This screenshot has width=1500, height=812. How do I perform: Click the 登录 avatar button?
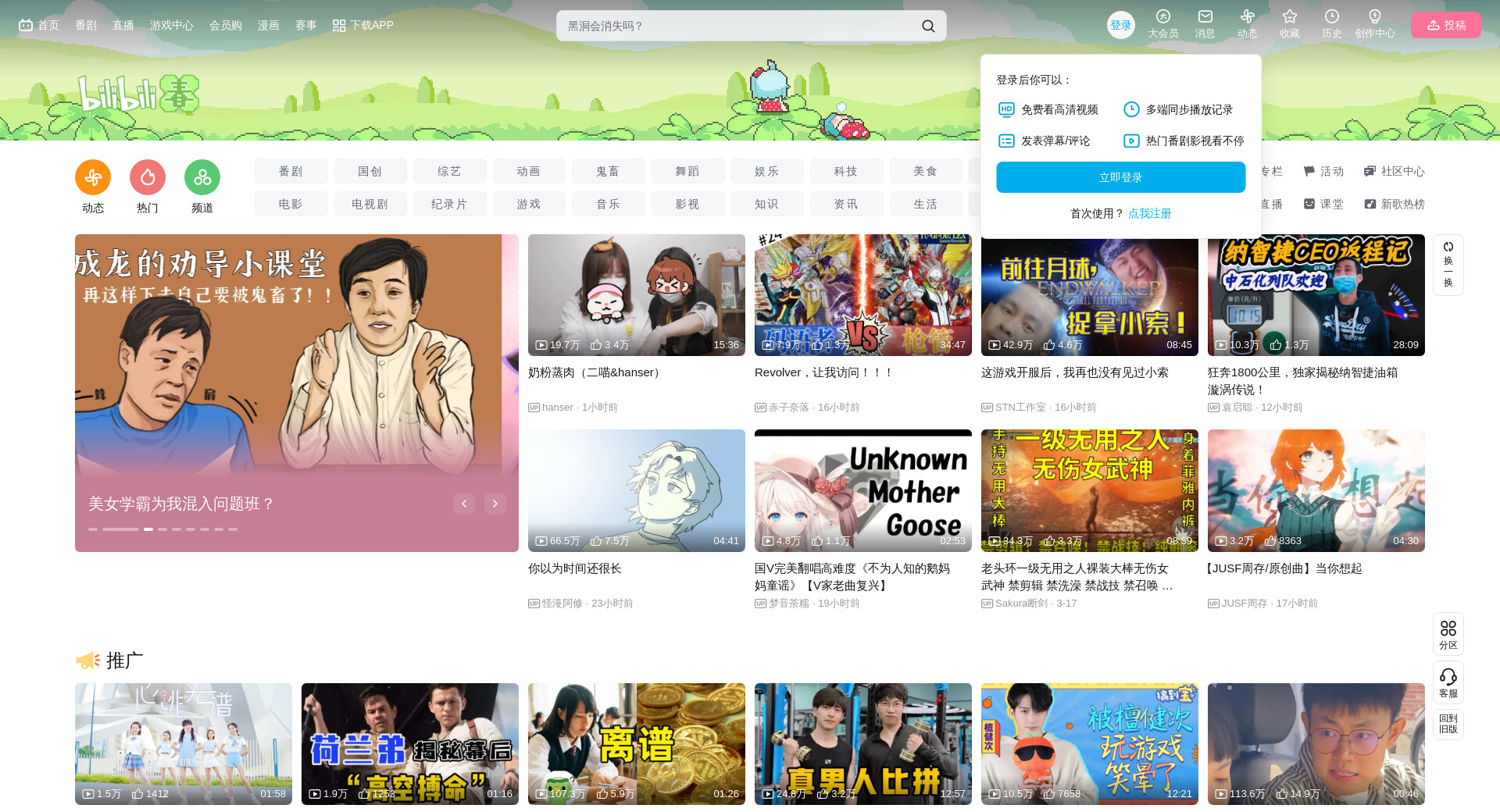tap(1121, 25)
